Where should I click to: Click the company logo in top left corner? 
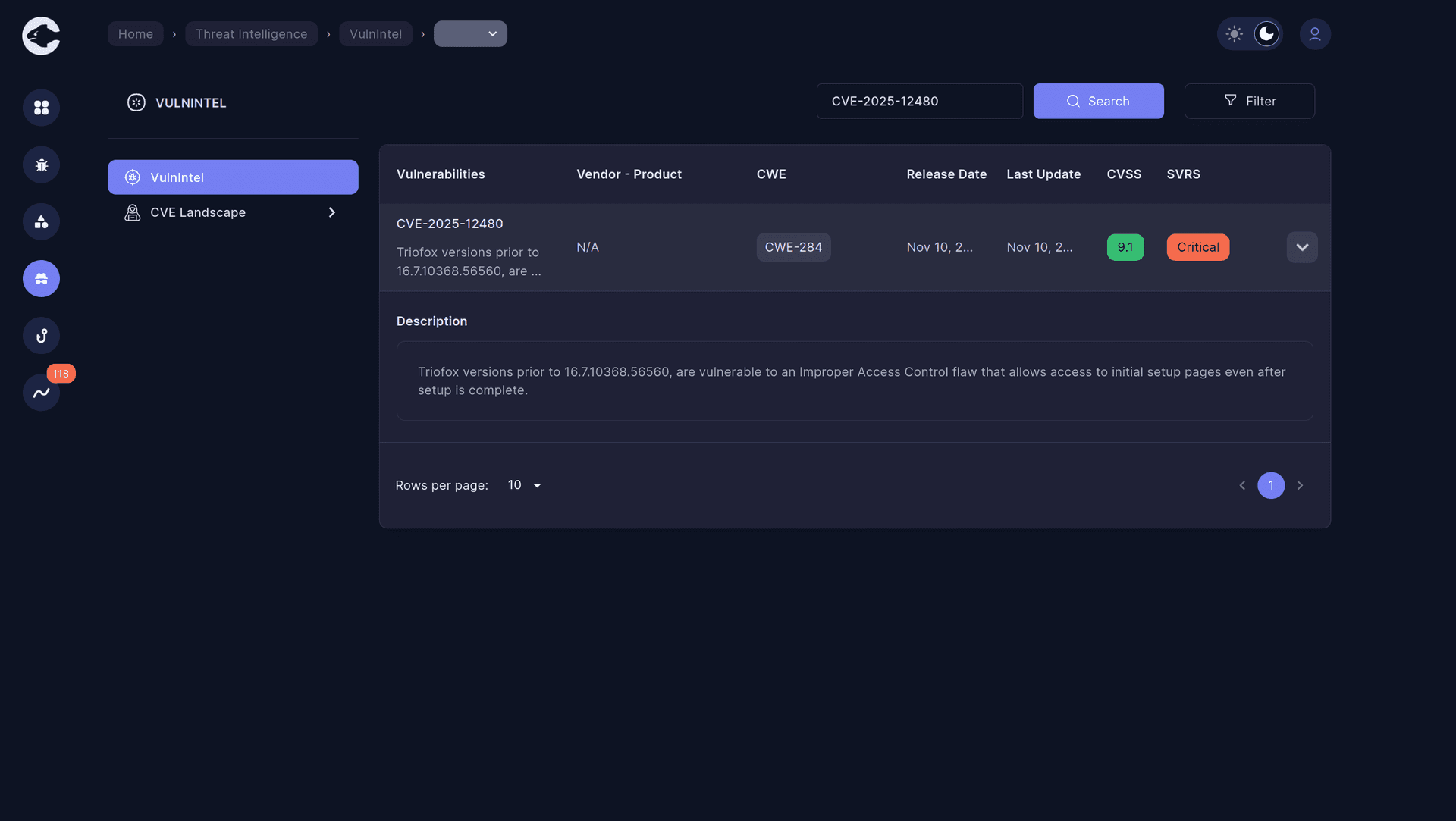(x=41, y=36)
